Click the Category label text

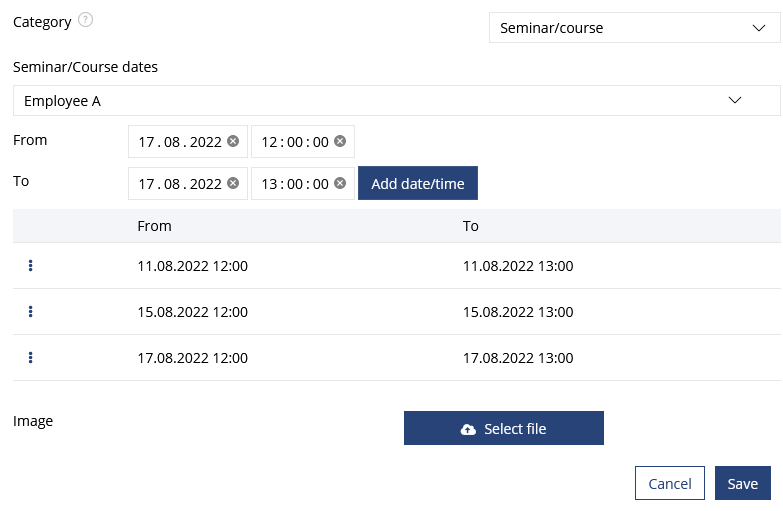[42, 22]
